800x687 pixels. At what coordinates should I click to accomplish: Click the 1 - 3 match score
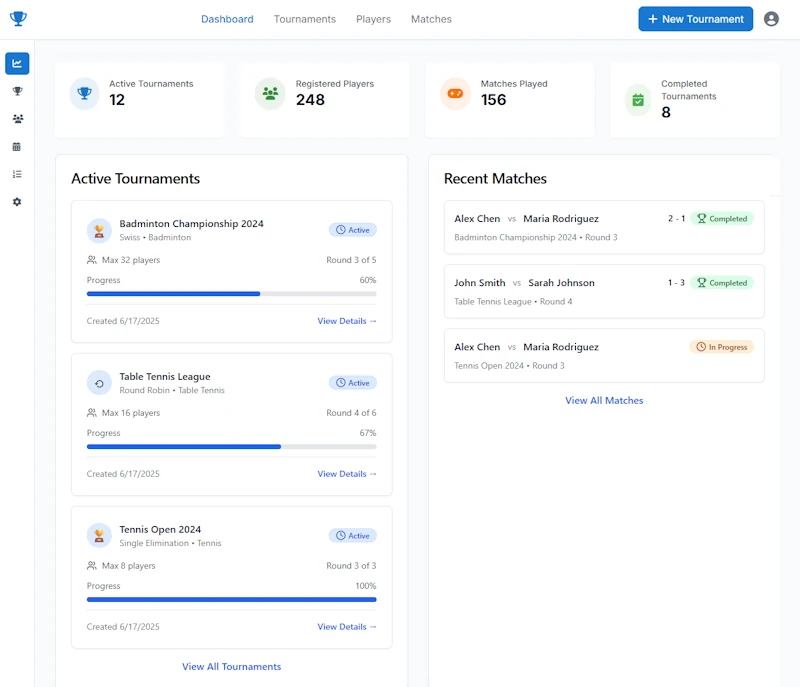(677, 283)
